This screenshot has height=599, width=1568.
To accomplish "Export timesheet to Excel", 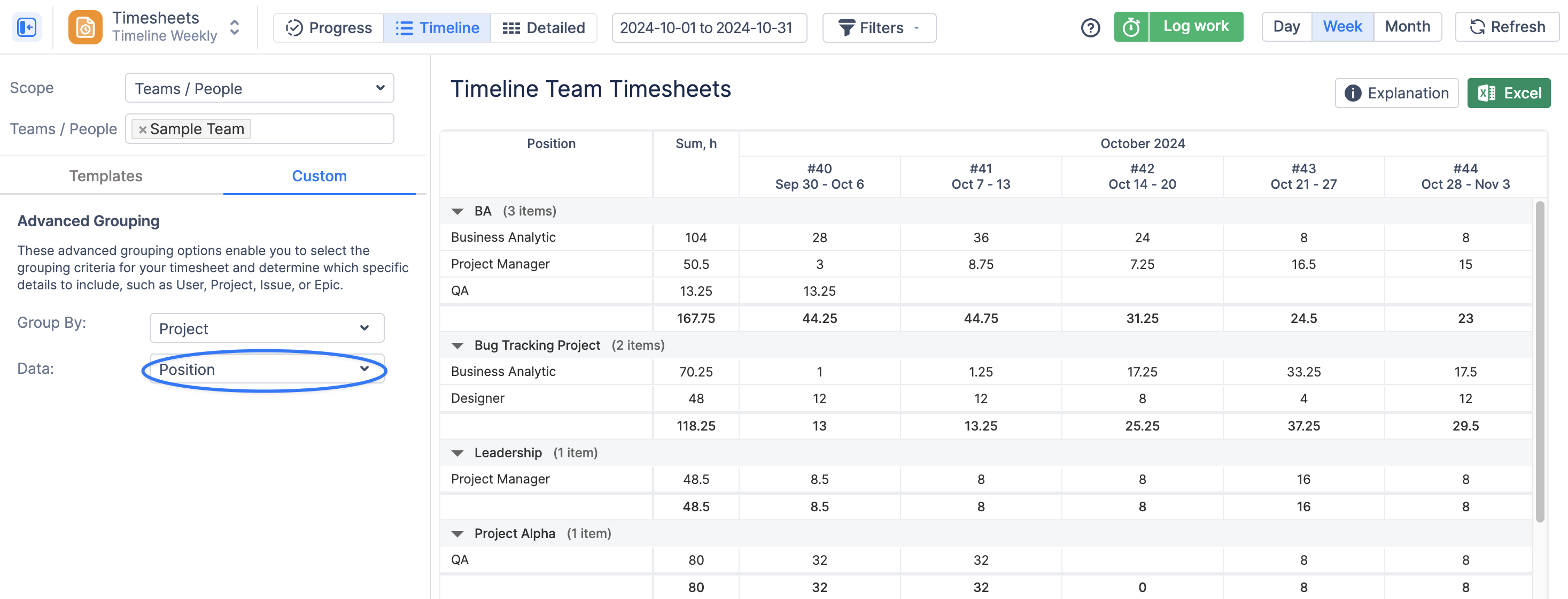I will [1508, 93].
